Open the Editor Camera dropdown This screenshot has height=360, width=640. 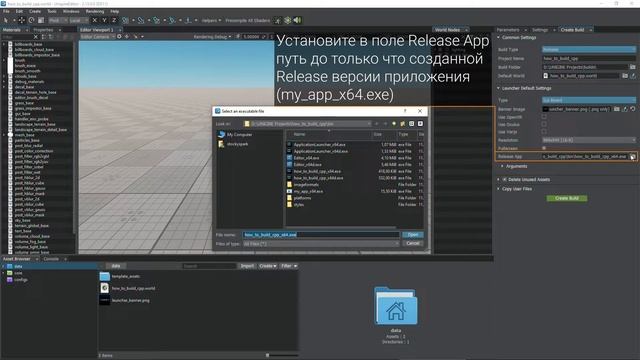pos(98,36)
